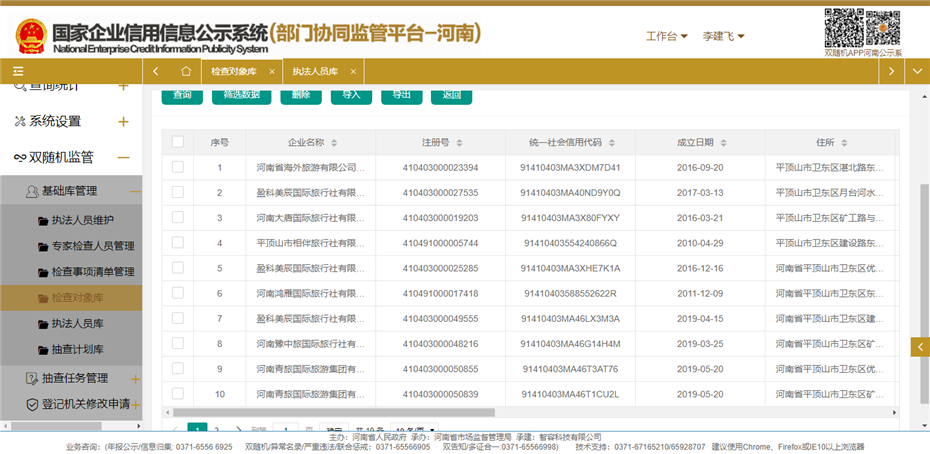Sort by 住所 column arrows

(x=844, y=143)
